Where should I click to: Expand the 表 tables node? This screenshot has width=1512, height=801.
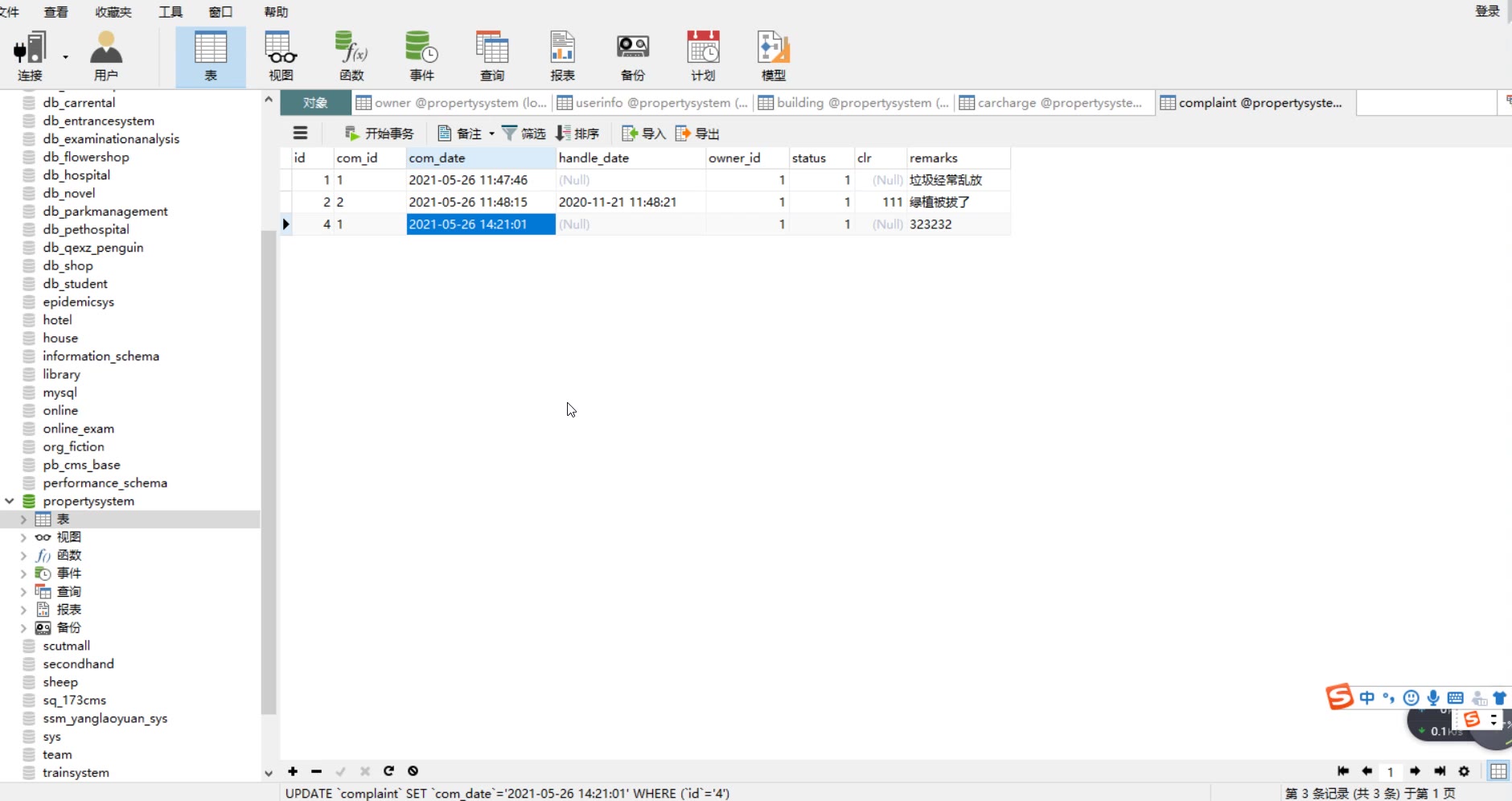23,520
